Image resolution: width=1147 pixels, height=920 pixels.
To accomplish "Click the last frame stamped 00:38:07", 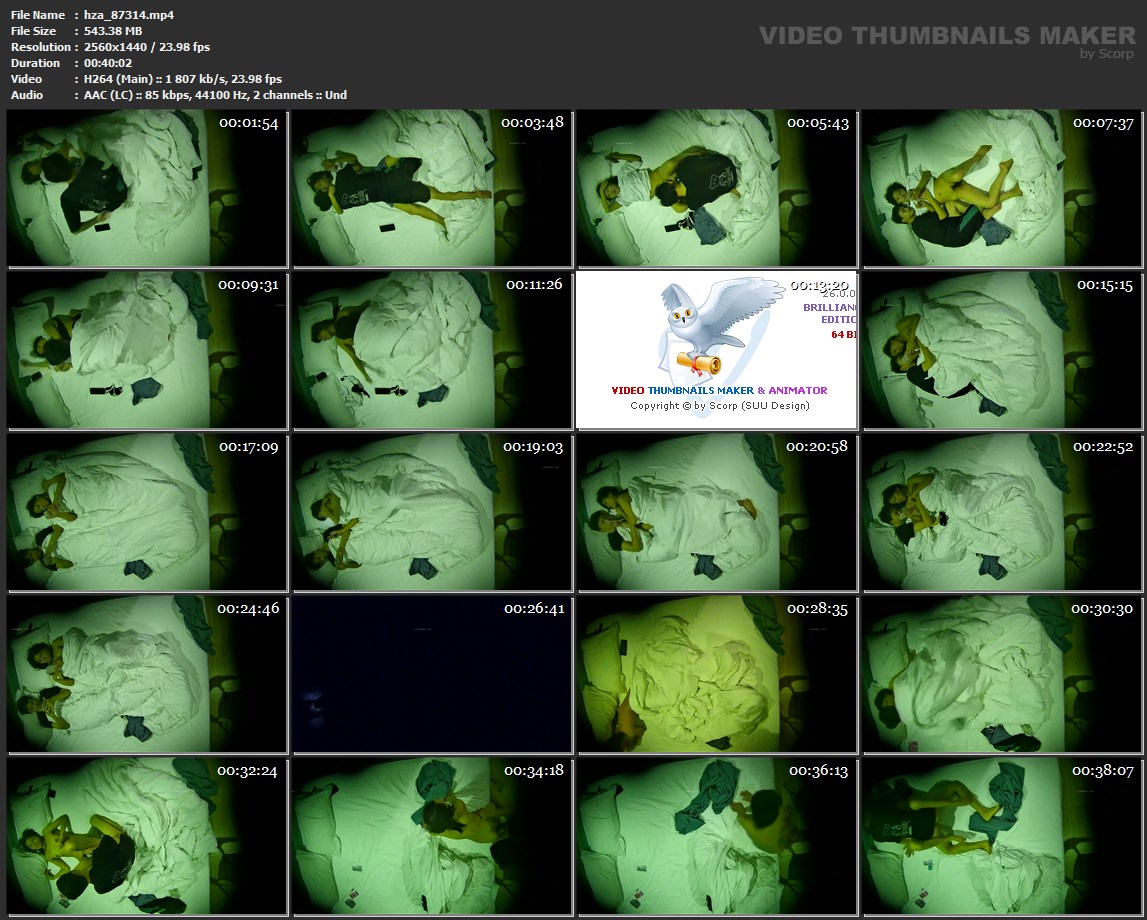I will click(1002, 836).
